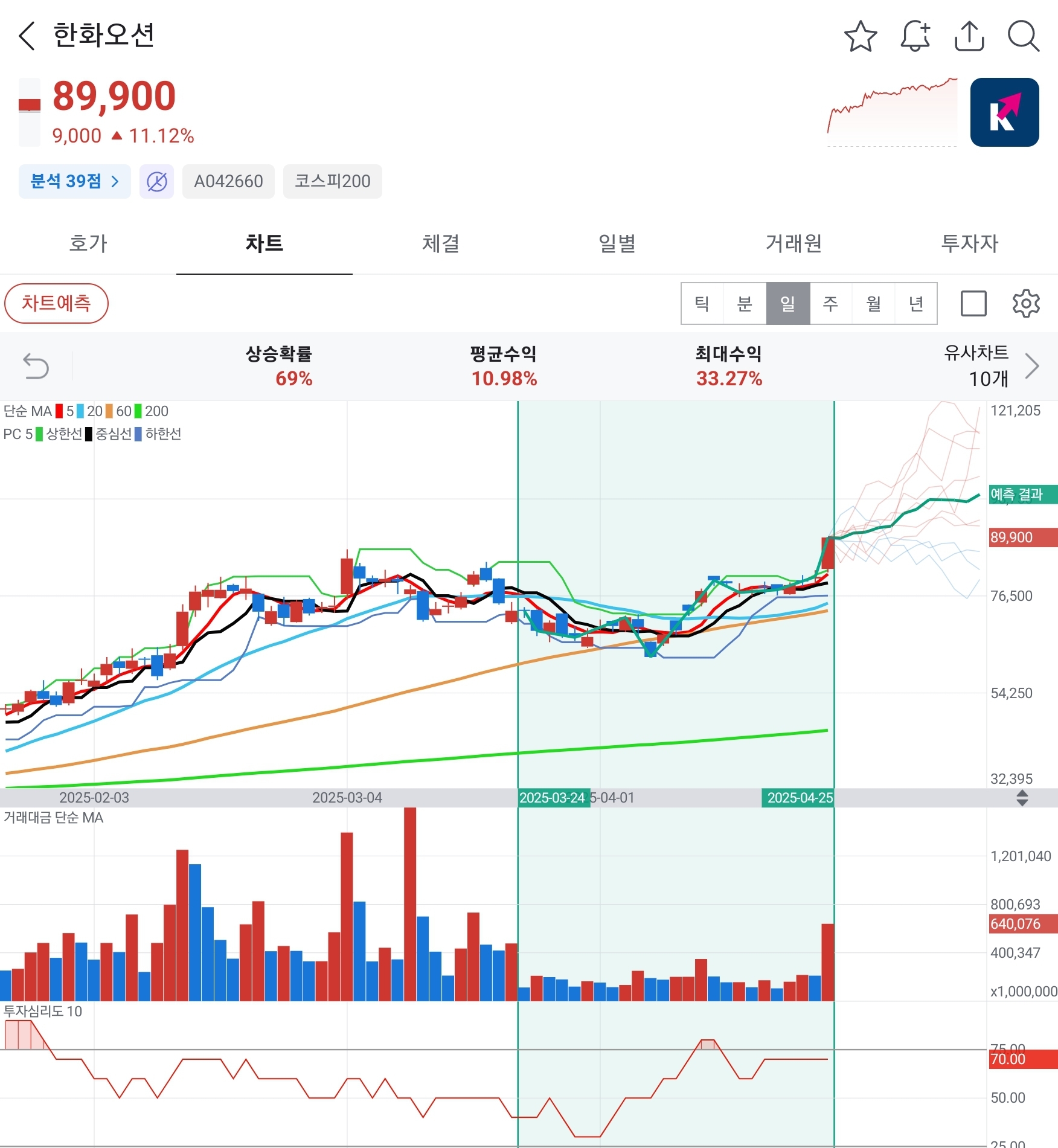This screenshot has height=1148, width=1058.
Task: Tap the 평균수익 10.98% statistic
Action: [x=504, y=365]
